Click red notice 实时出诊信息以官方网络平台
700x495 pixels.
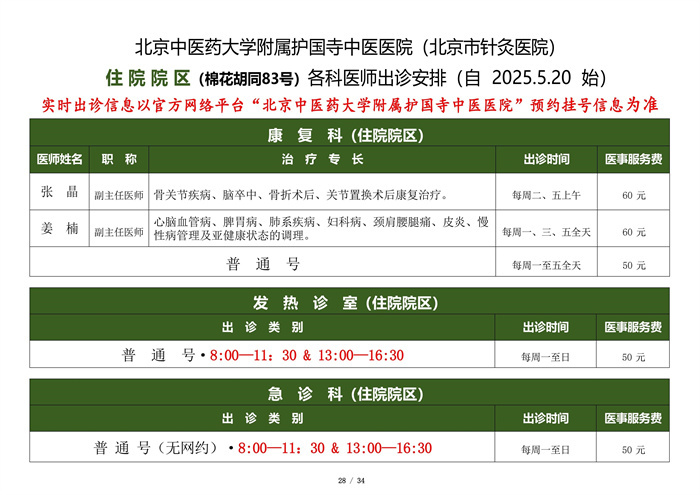click(143, 105)
